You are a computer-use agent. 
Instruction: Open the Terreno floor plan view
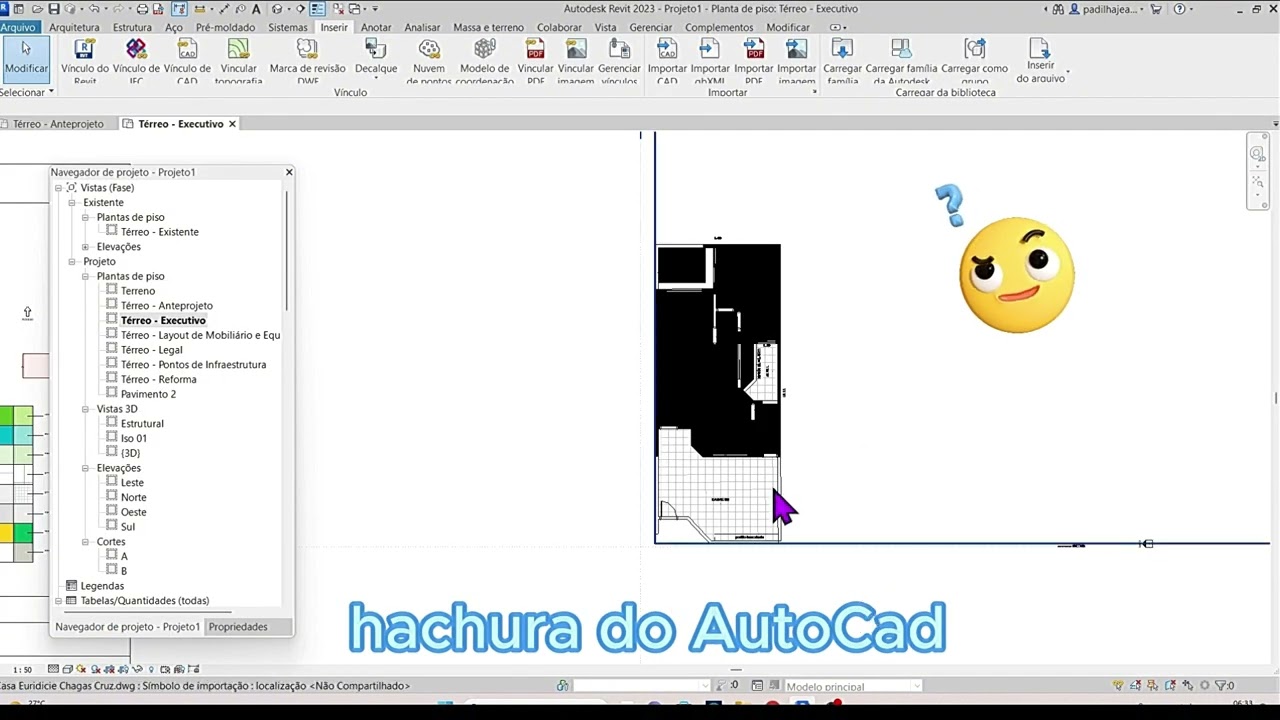pyautogui.click(x=138, y=291)
